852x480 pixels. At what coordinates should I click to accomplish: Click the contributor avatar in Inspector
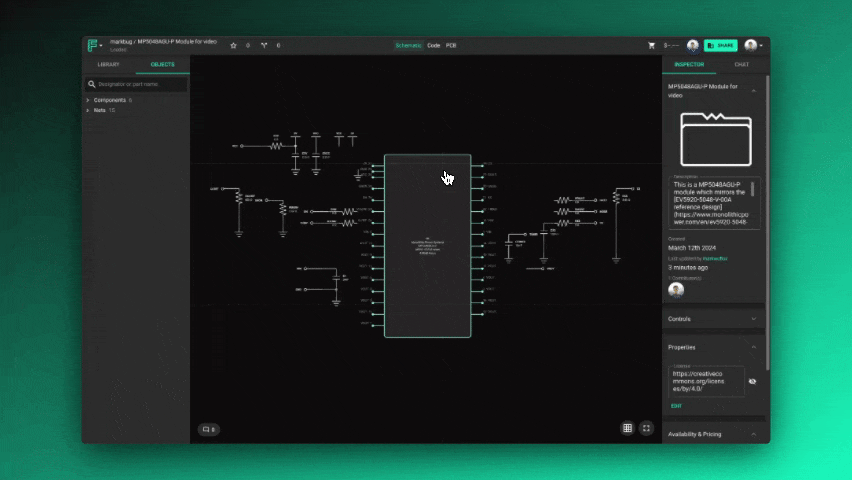tap(676, 290)
